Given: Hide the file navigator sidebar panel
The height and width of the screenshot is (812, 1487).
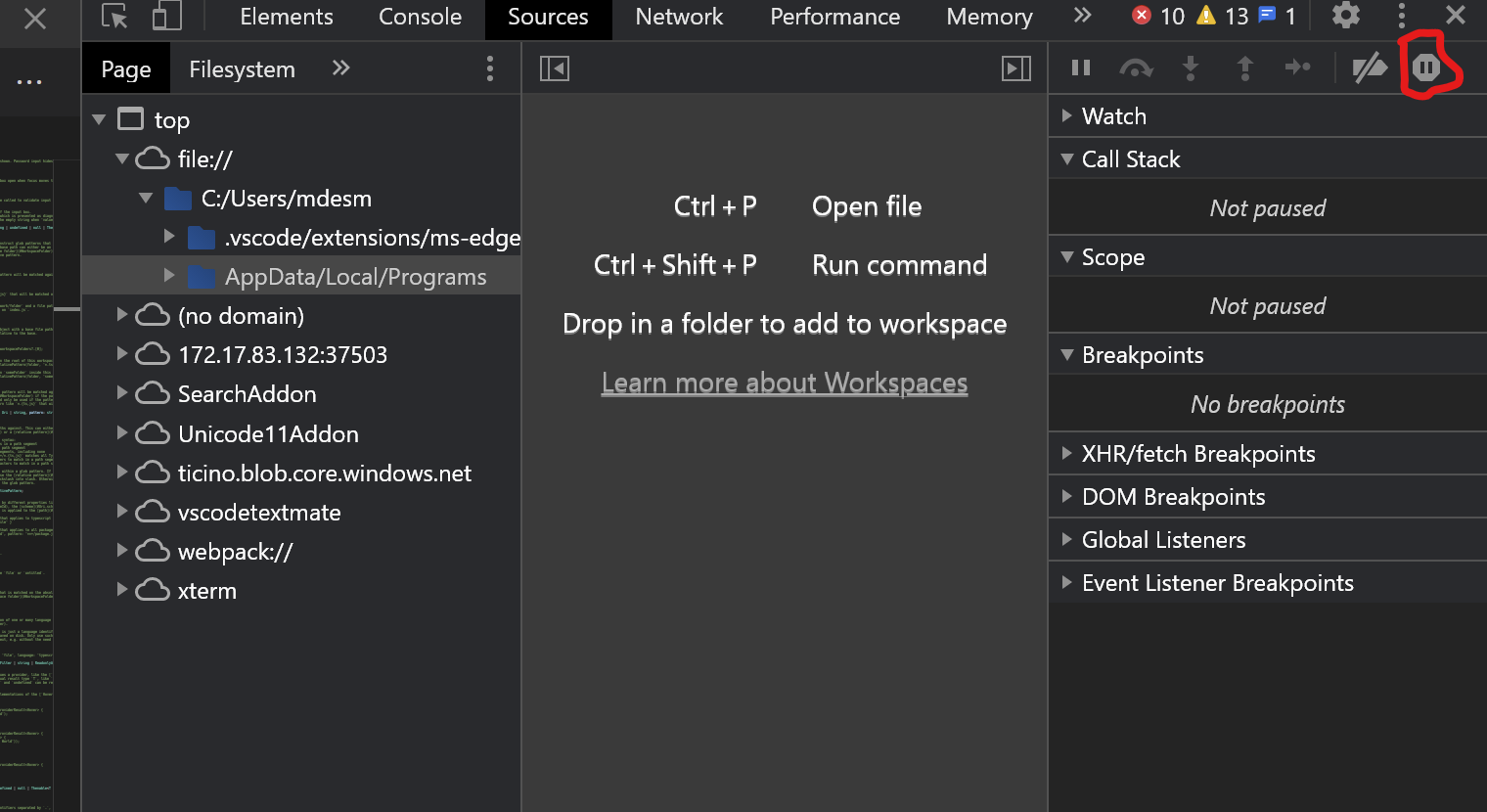Looking at the screenshot, I should (x=554, y=68).
